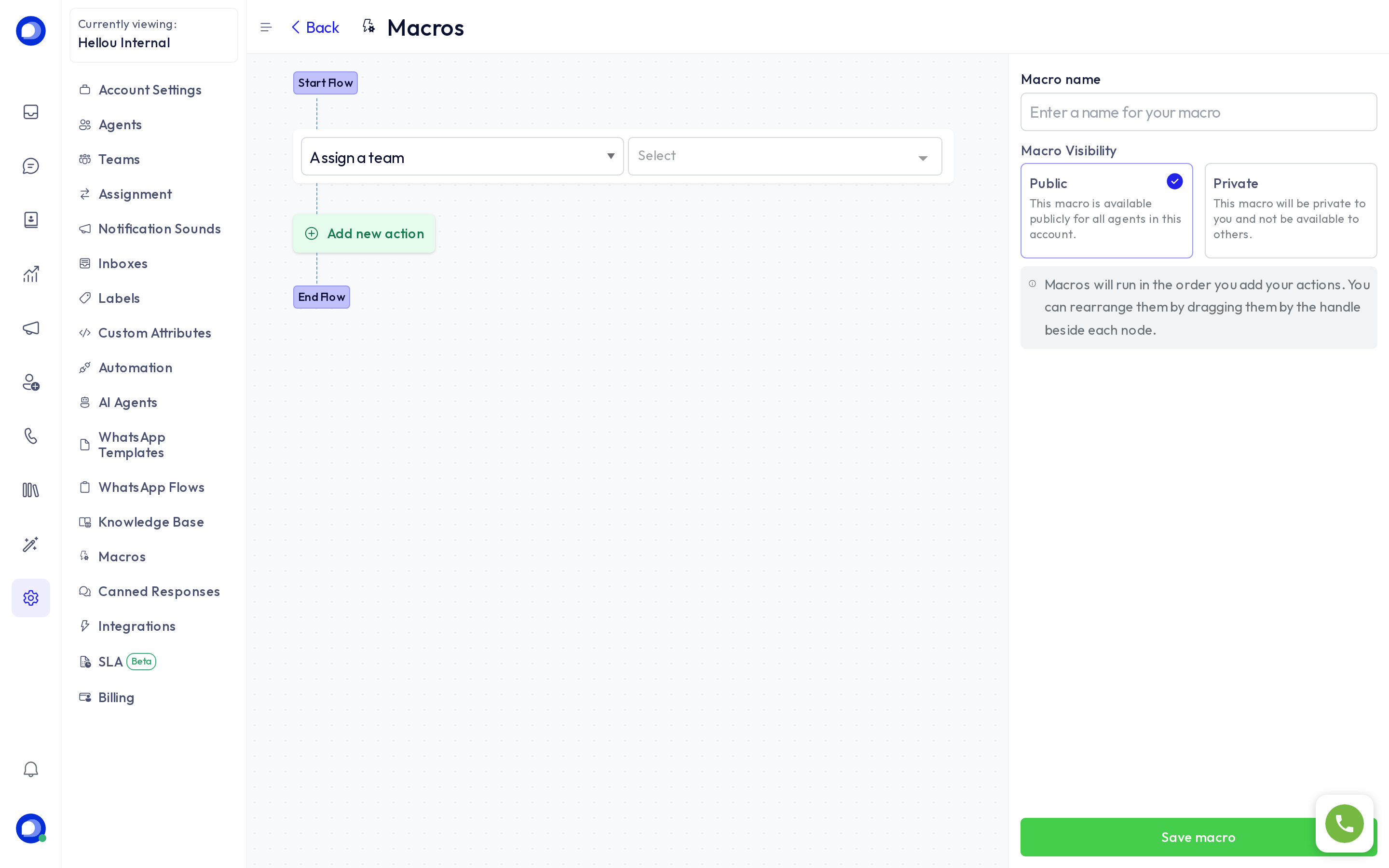This screenshot has width=1389, height=868.
Task: Open the library books icon
Action: click(x=30, y=490)
